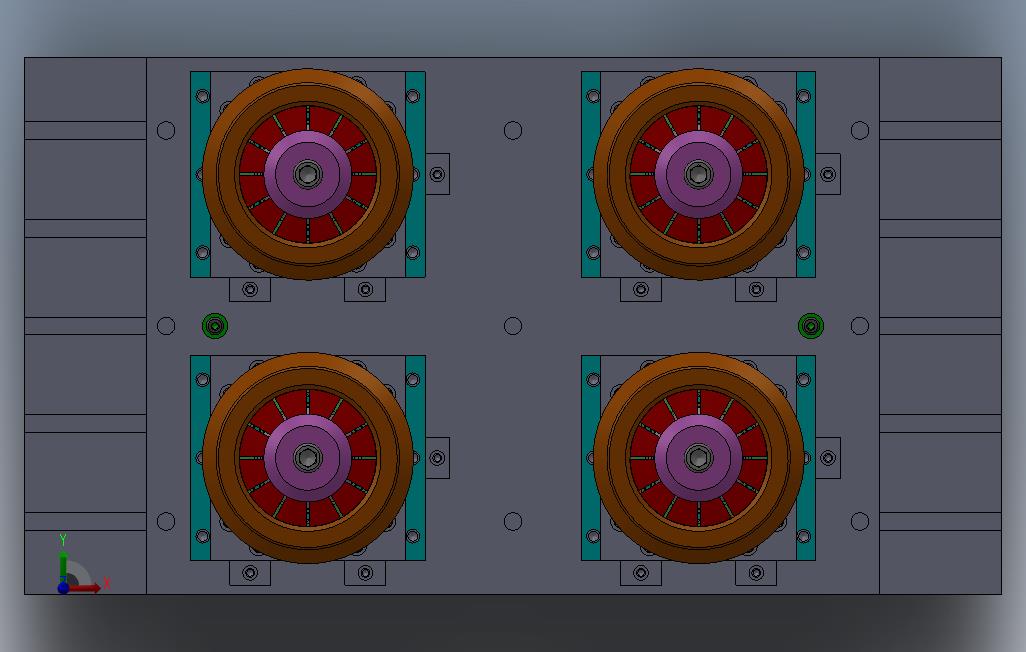Select the center hole in the plate's middle
This screenshot has width=1026, height=652.
click(x=513, y=326)
